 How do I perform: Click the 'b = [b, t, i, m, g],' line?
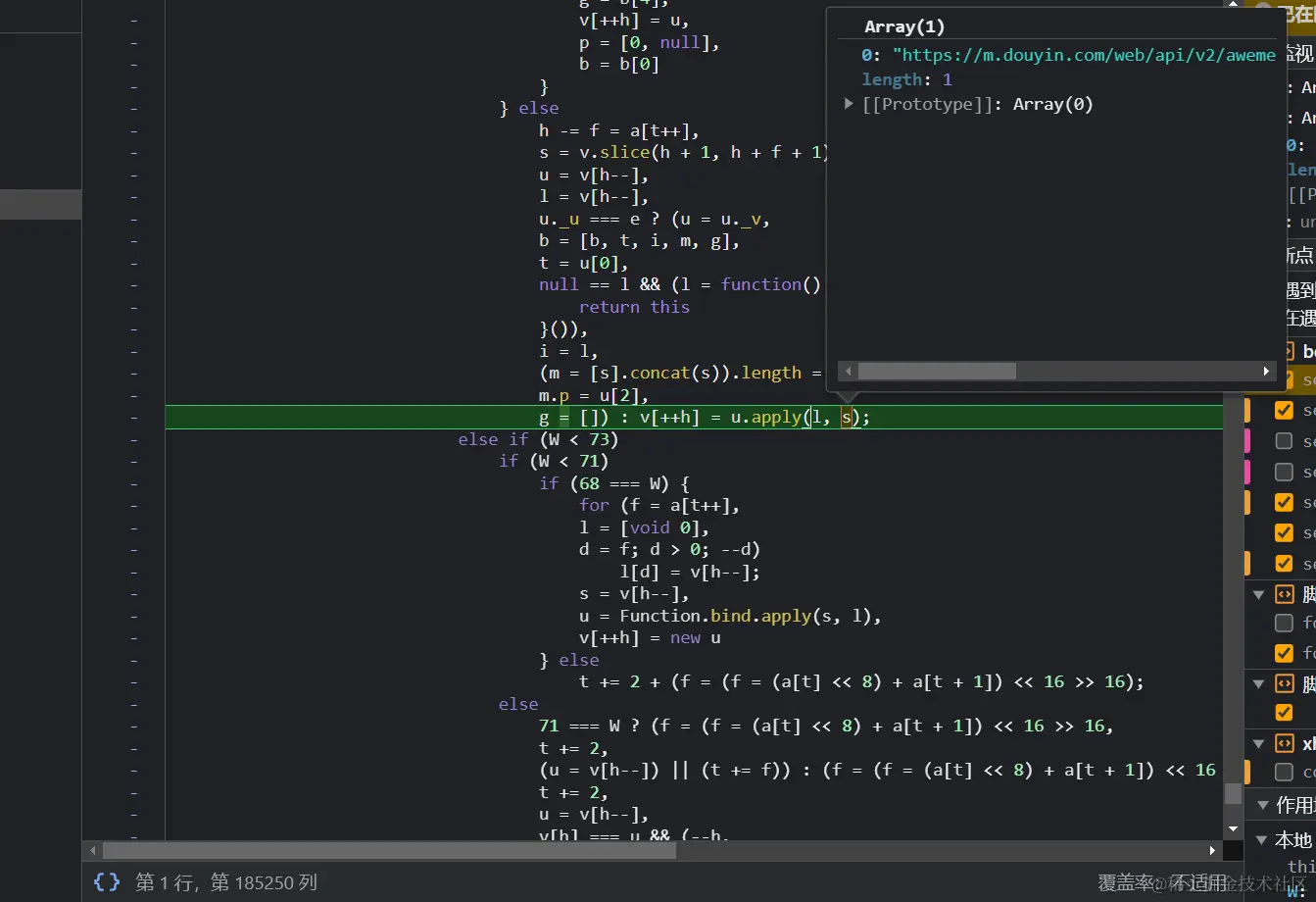click(x=639, y=240)
